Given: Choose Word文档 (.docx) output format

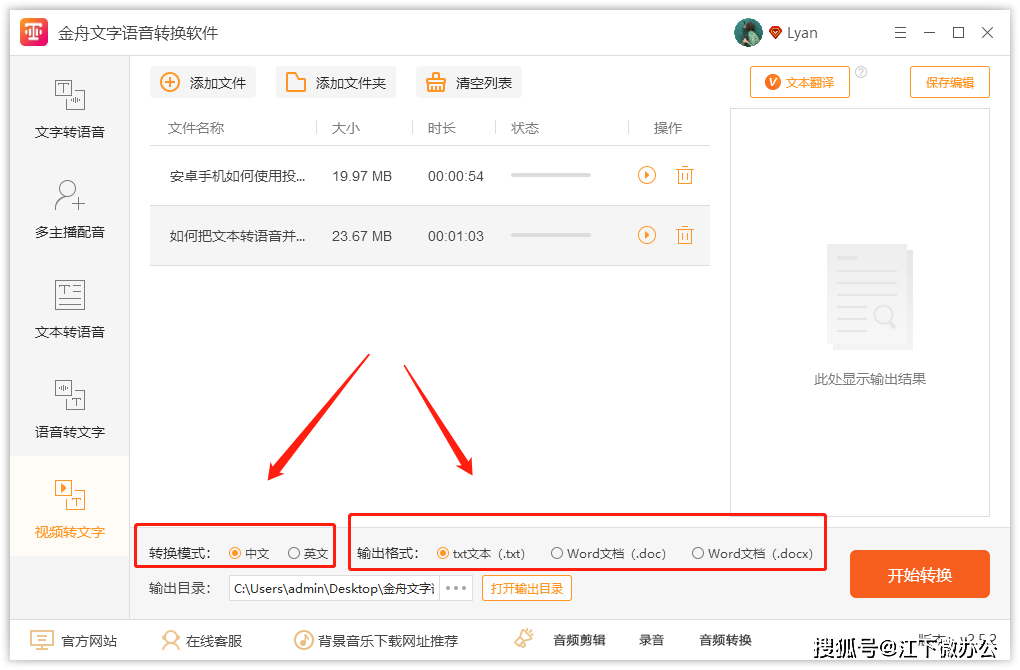Looking at the screenshot, I should [x=753, y=554].
